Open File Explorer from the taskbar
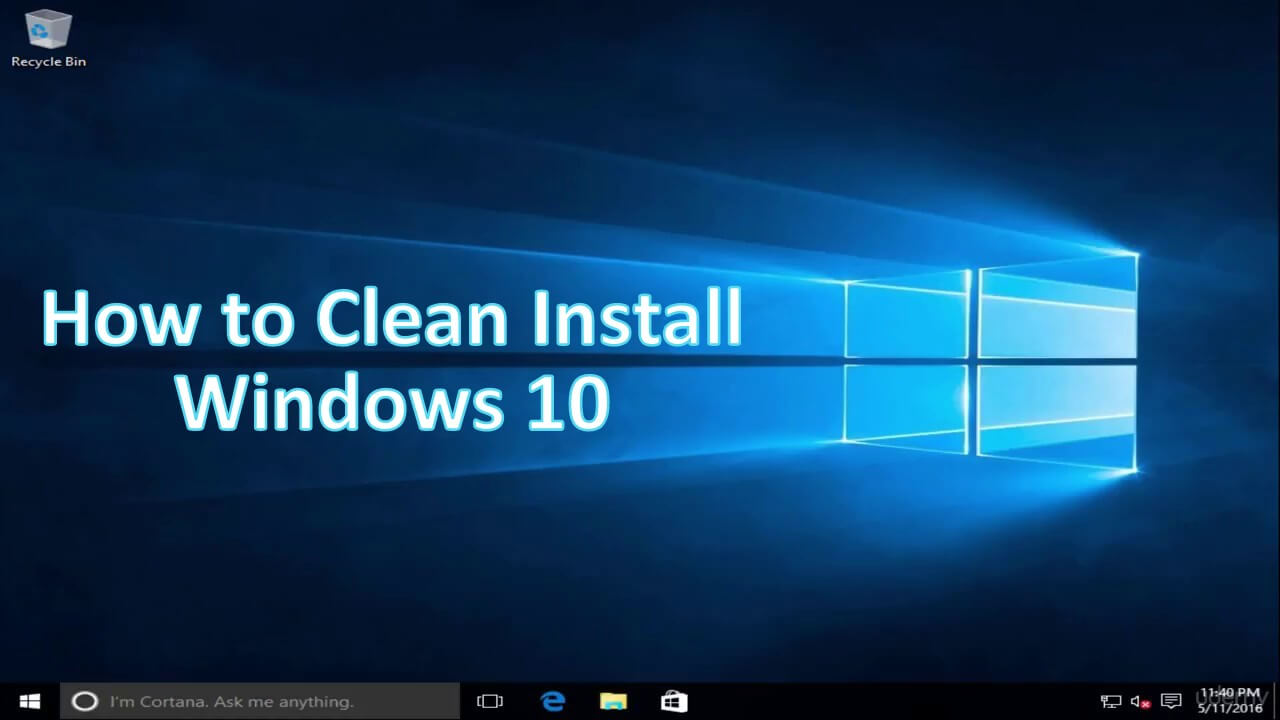The height and width of the screenshot is (720, 1280). (x=613, y=701)
